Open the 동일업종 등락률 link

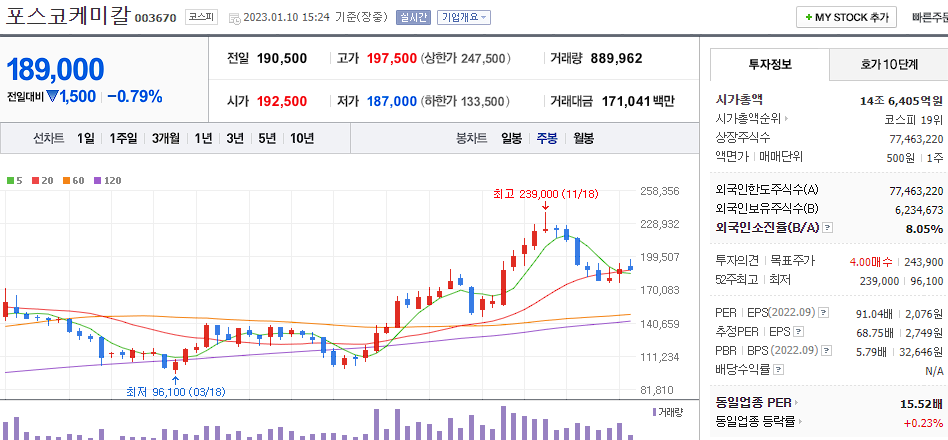coord(755,421)
